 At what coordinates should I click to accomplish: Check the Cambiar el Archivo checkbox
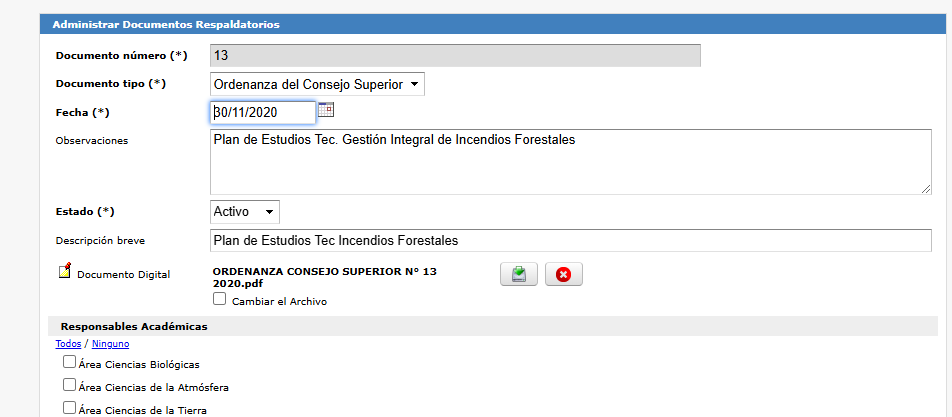220,299
